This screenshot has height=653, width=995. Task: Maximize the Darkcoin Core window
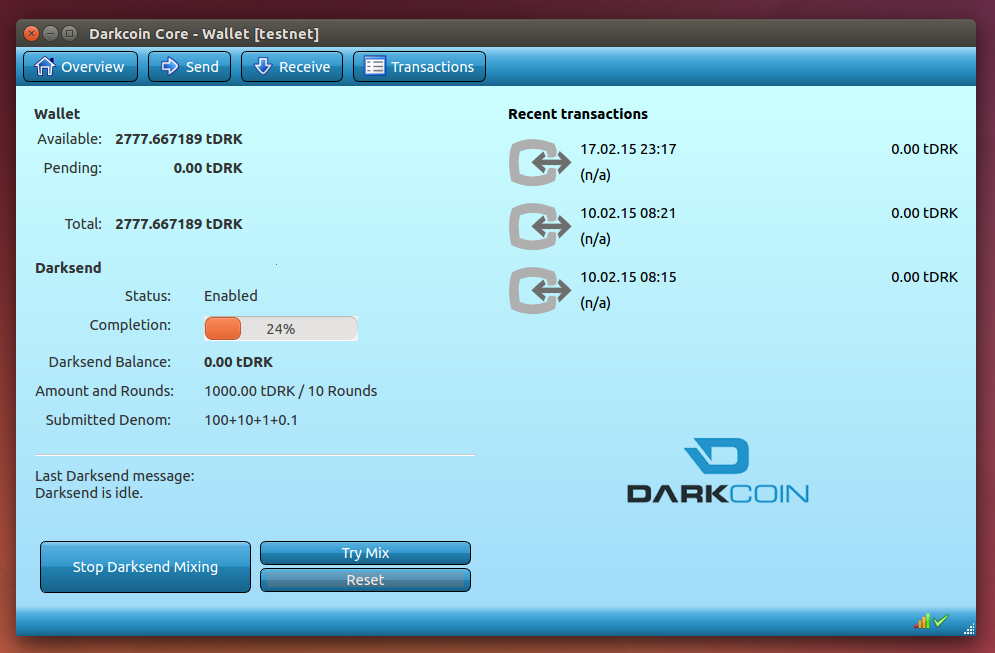(x=70, y=33)
